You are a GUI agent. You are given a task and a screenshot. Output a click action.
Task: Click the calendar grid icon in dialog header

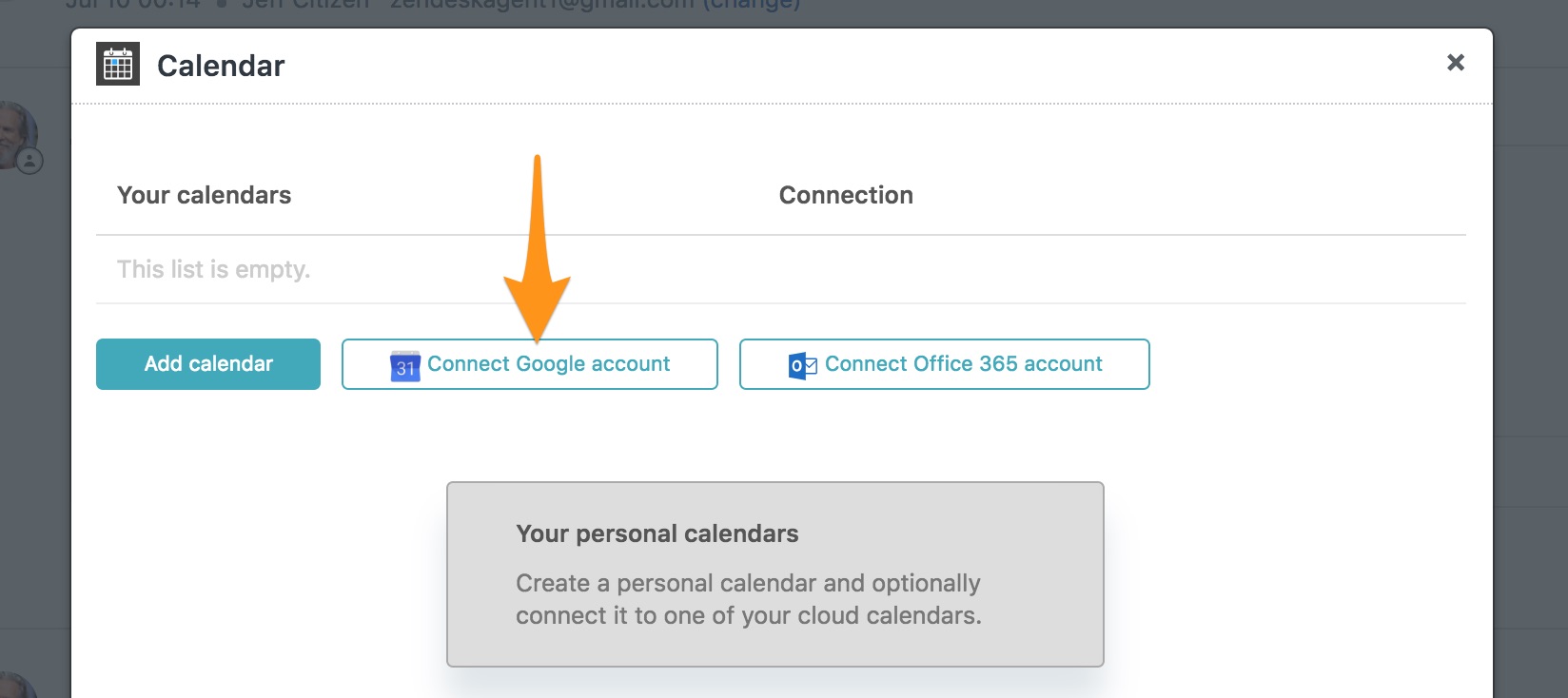118,64
